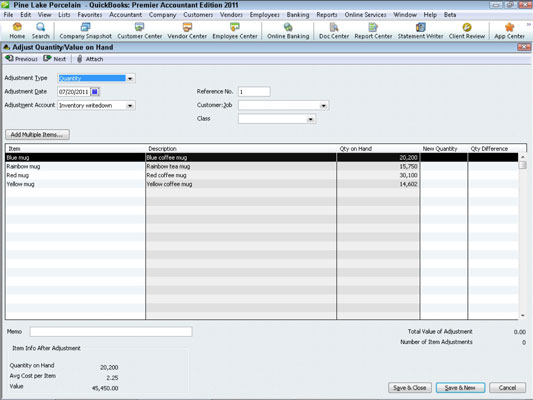Launch the Vendor Center icon

pyautogui.click(x=187, y=27)
